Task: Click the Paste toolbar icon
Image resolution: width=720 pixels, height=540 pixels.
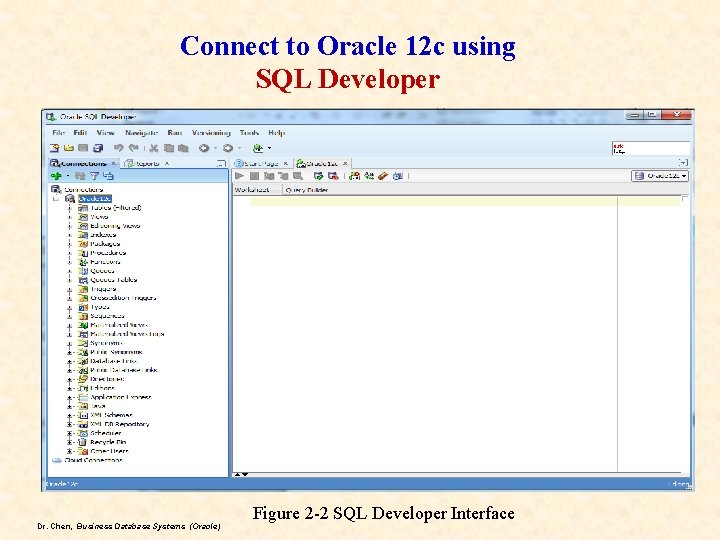Action: coord(183,148)
